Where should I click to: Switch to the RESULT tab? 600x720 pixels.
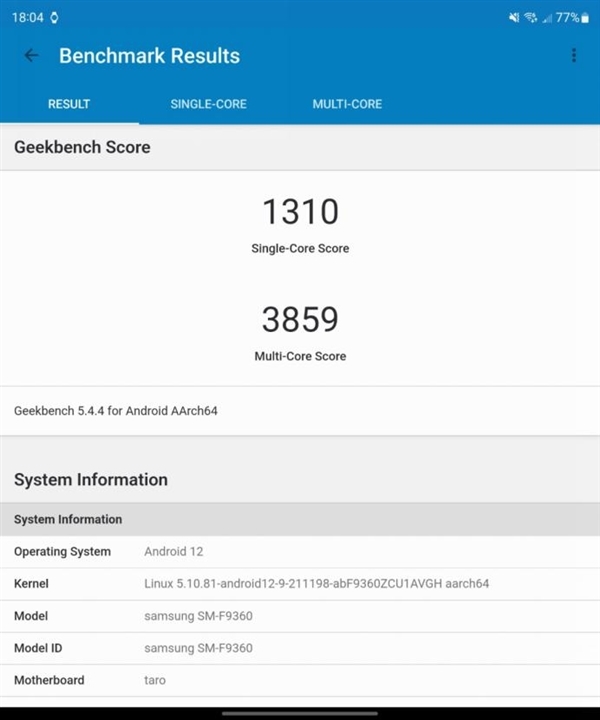[x=69, y=104]
